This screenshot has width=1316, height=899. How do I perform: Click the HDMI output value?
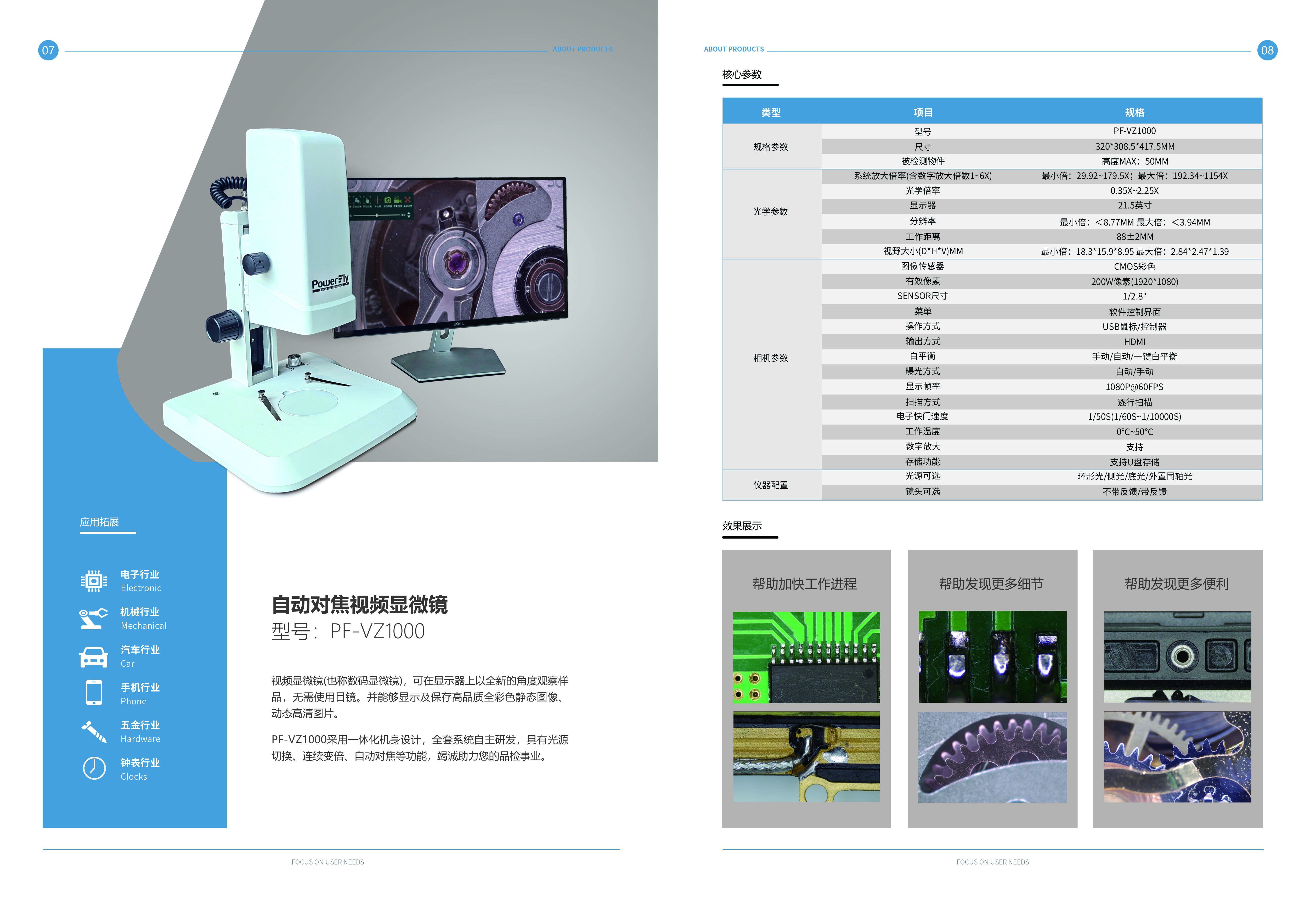(1134, 342)
